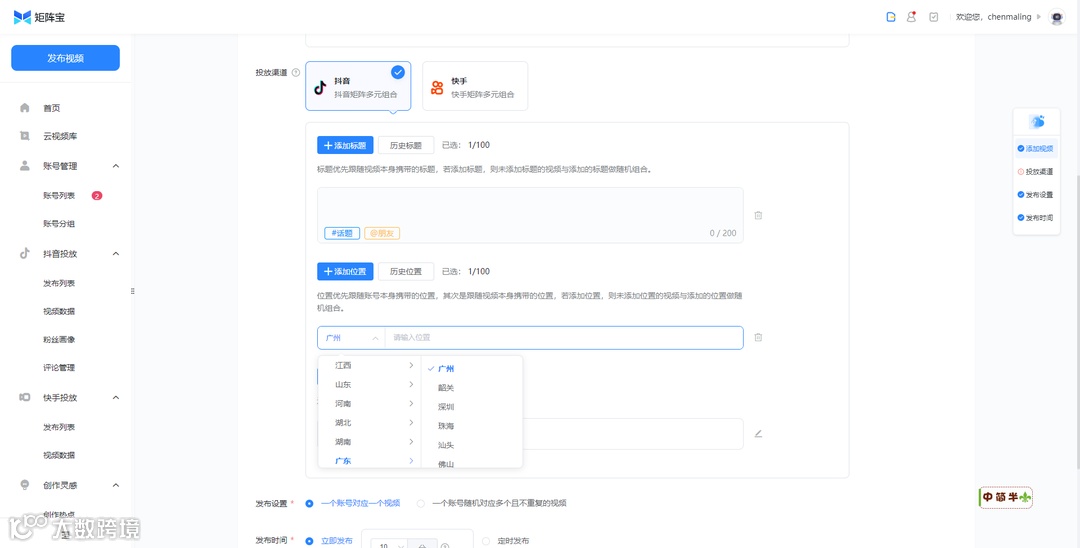Click the 矩阵宝 logo icon
1080x548 pixels.
tap(22, 17)
